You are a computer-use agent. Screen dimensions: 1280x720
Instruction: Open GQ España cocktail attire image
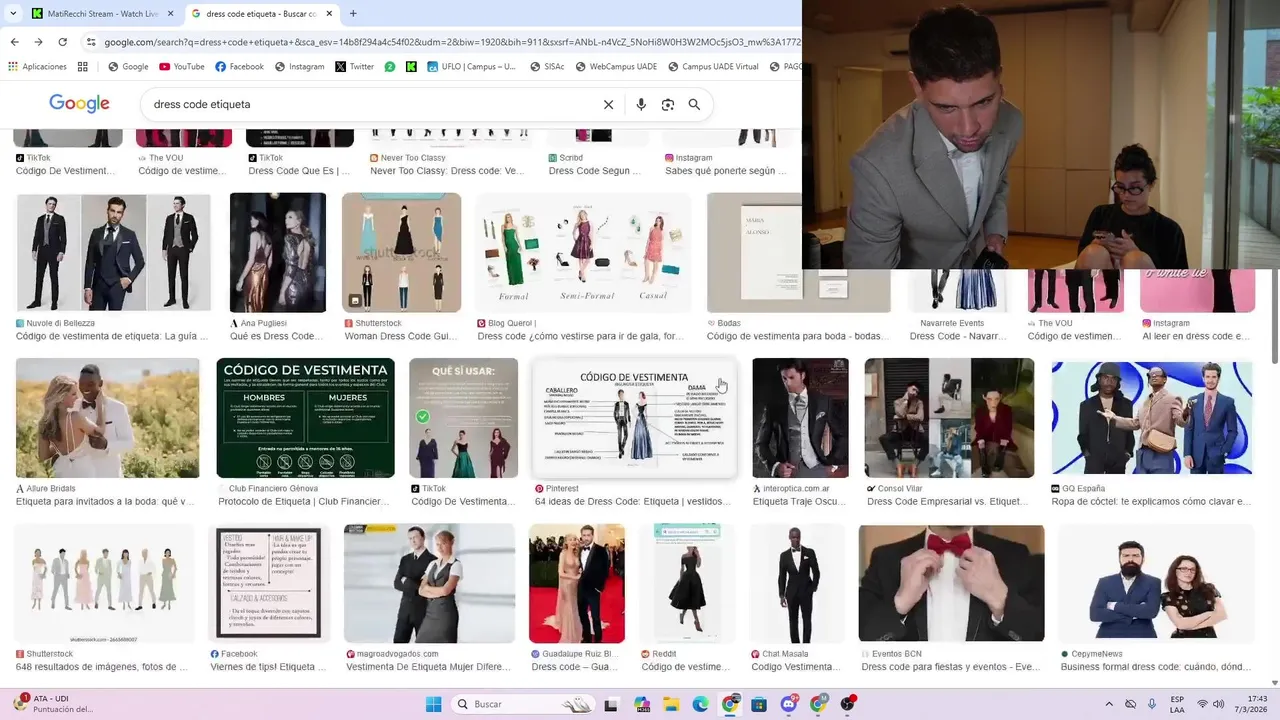(x=1152, y=418)
